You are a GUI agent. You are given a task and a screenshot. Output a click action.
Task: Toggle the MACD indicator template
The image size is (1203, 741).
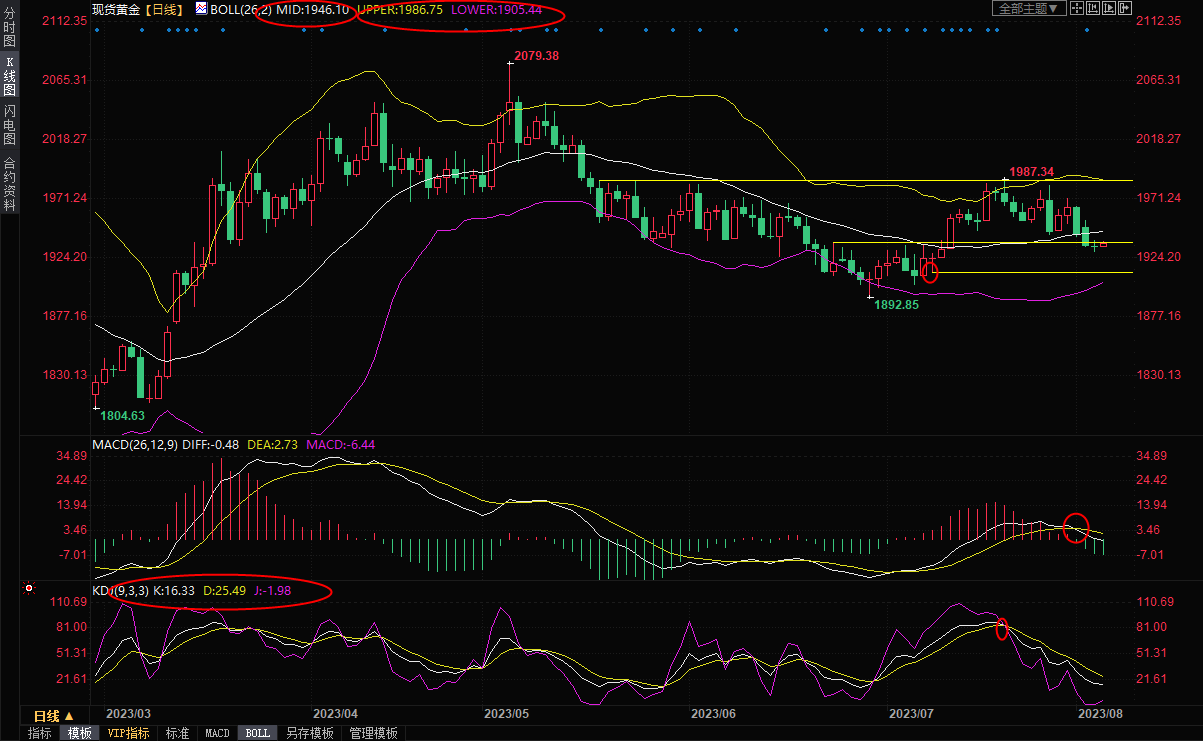point(217,733)
